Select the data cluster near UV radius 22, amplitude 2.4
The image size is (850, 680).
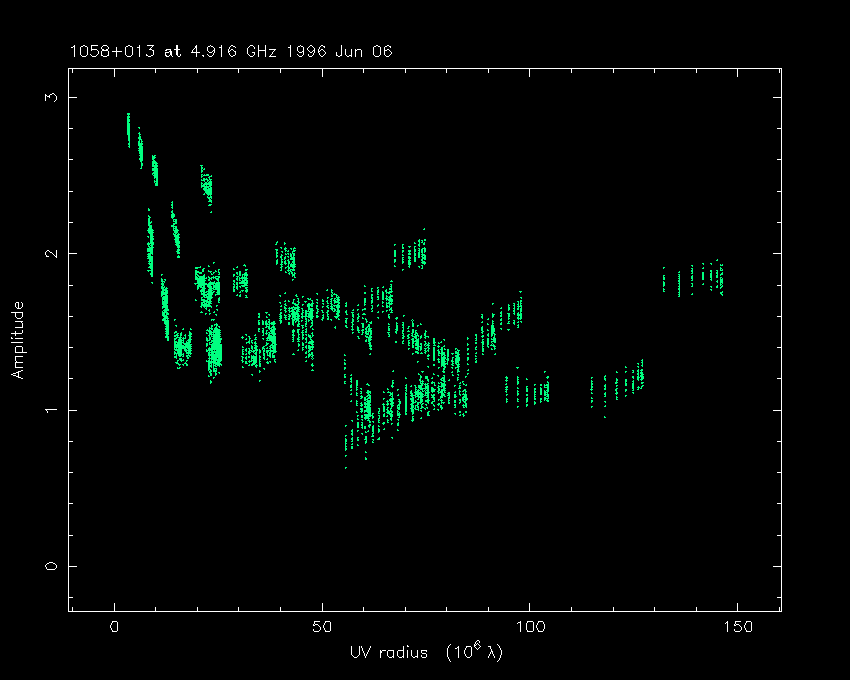pos(206,186)
